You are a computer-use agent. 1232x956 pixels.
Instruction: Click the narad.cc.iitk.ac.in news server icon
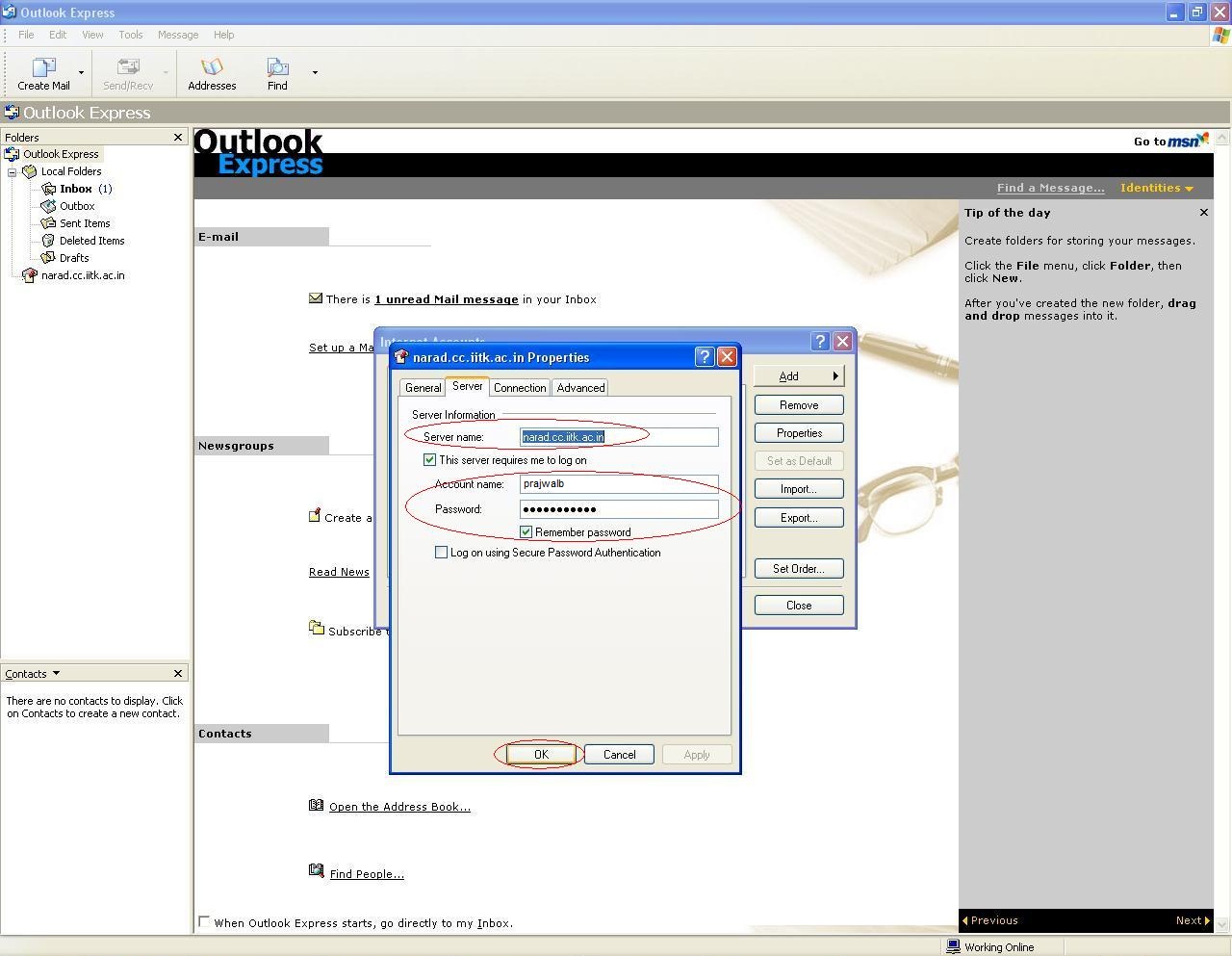coord(29,275)
